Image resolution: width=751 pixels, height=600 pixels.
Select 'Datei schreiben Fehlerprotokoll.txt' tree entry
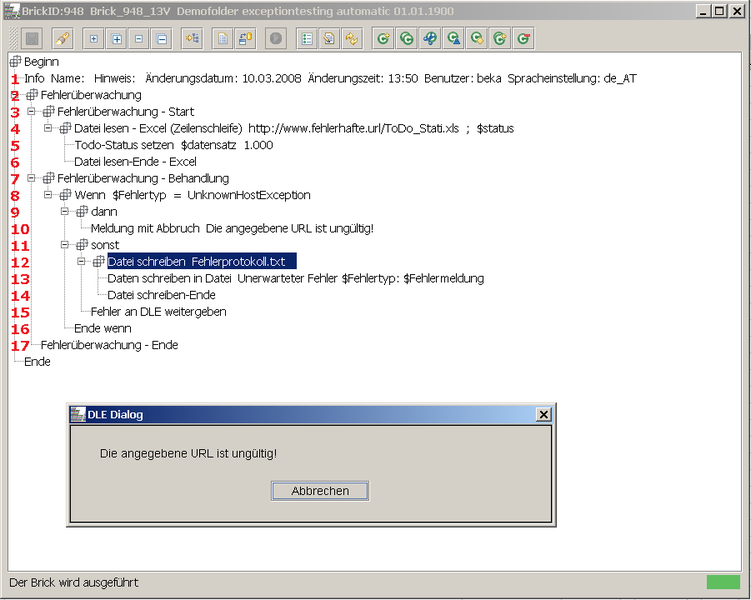click(201, 262)
